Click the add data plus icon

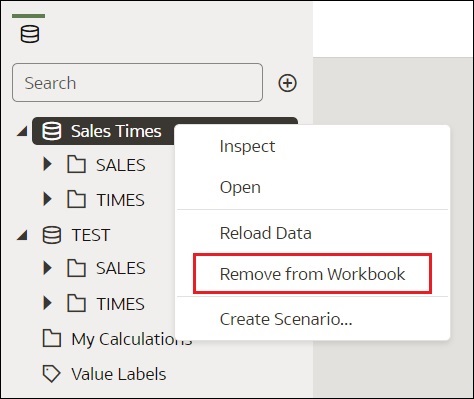click(x=287, y=83)
